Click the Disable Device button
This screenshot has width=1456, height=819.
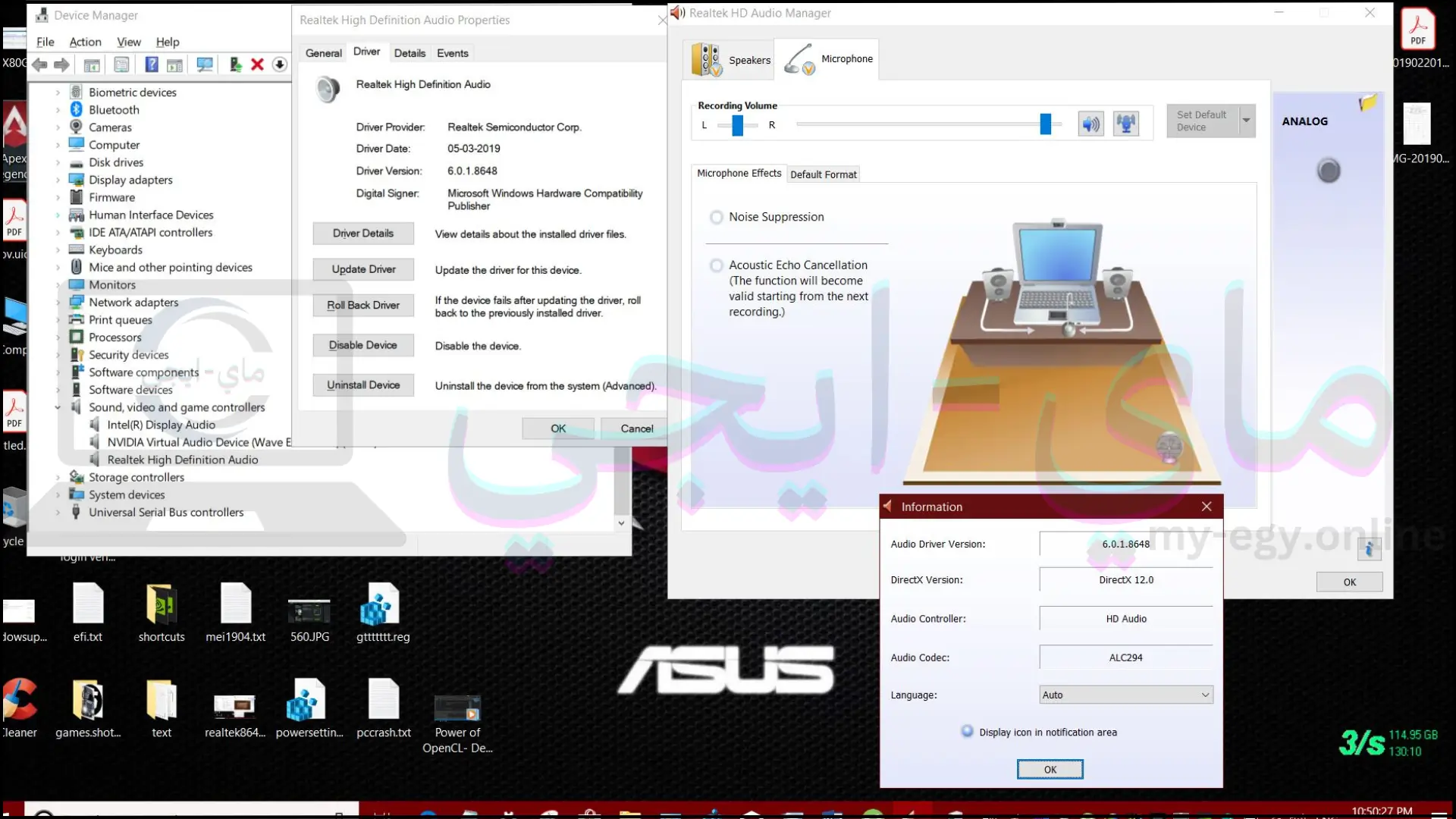tap(363, 345)
